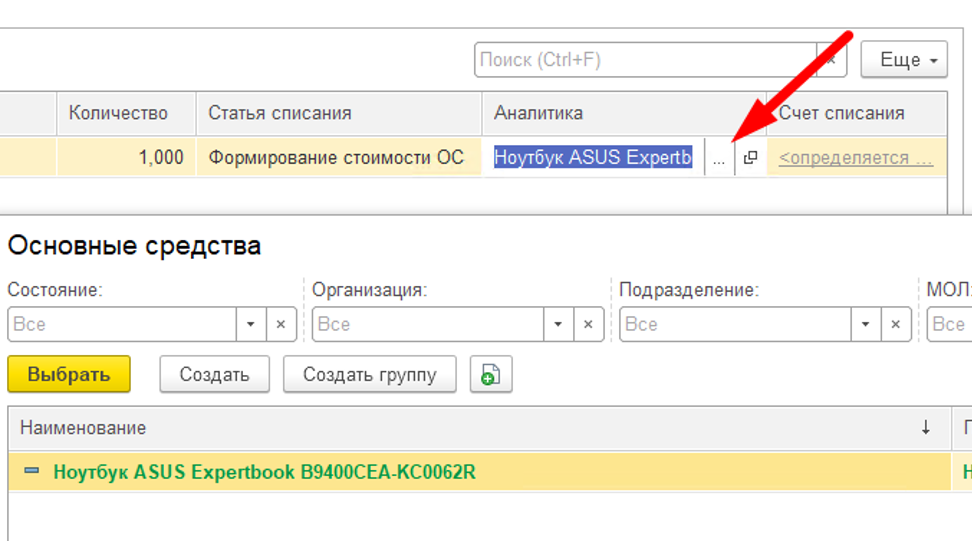The image size is (972, 541).
Task: Click the Счет списания column header
Action: coord(857,113)
